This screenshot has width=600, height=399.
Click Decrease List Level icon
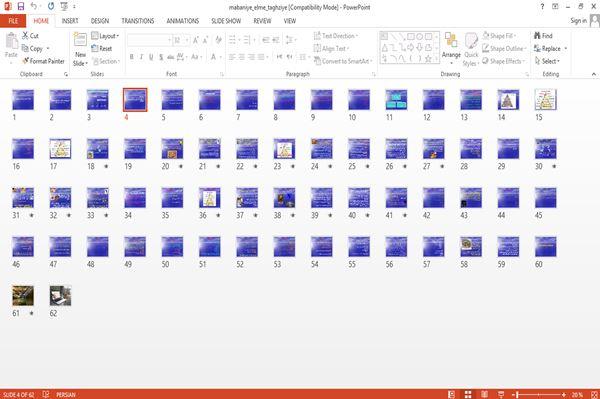coord(266,40)
